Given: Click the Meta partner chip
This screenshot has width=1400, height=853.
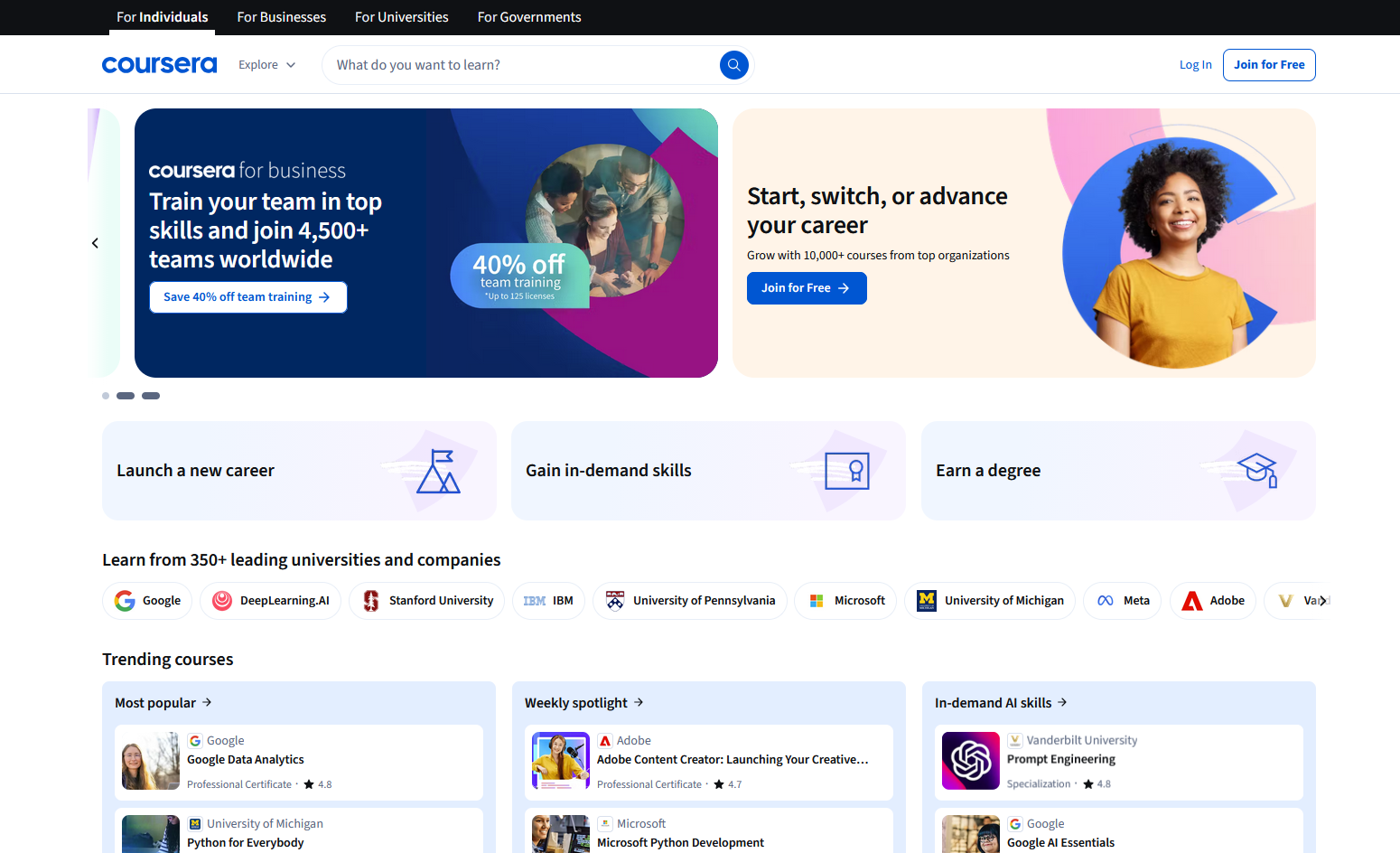Looking at the screenshot, I should click(x=1122, y=601).
